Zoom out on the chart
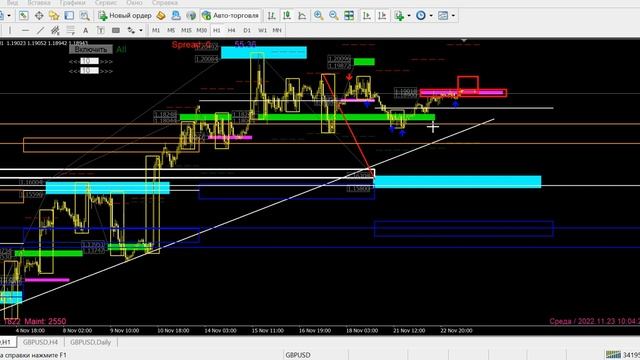 tap(333, 16)
